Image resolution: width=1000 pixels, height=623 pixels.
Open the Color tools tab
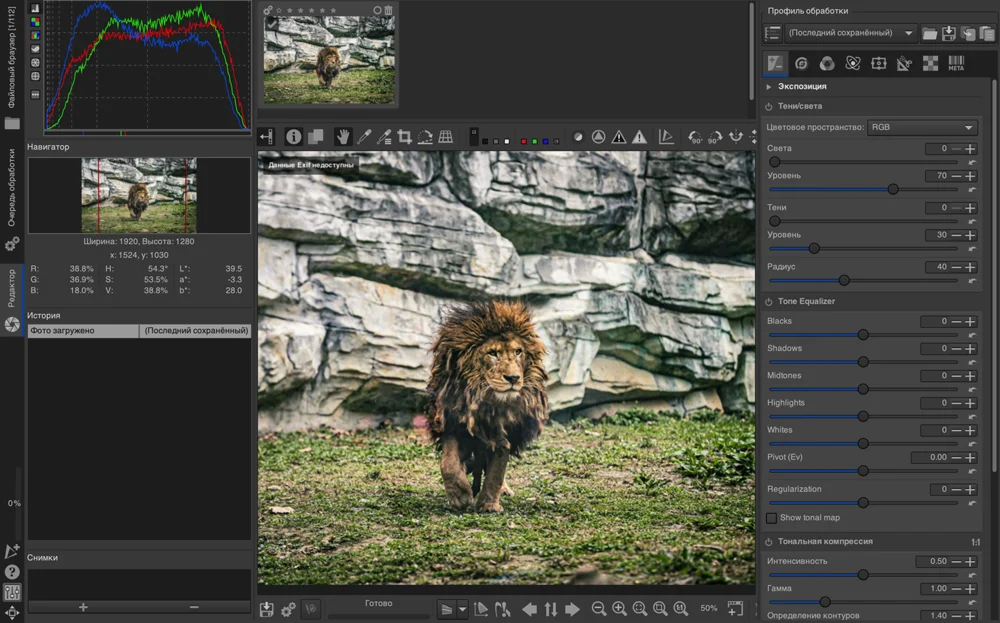[x=827, y=63]
